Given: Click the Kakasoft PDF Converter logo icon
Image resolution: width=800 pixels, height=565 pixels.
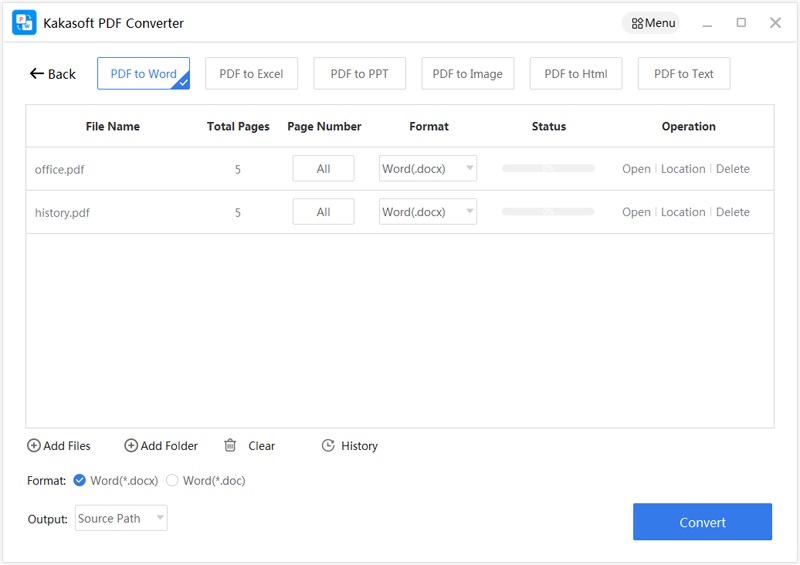Looking at the screenshot, I should point(24,23).
